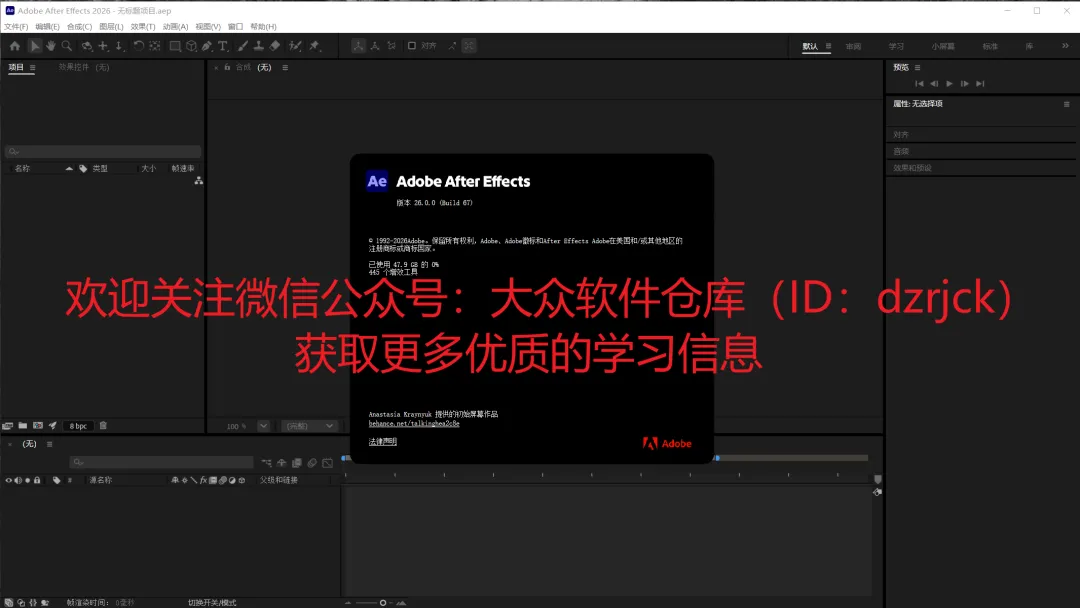Click the eye video visibility column header
The image size is (1080, 608).
click(8, 480)
